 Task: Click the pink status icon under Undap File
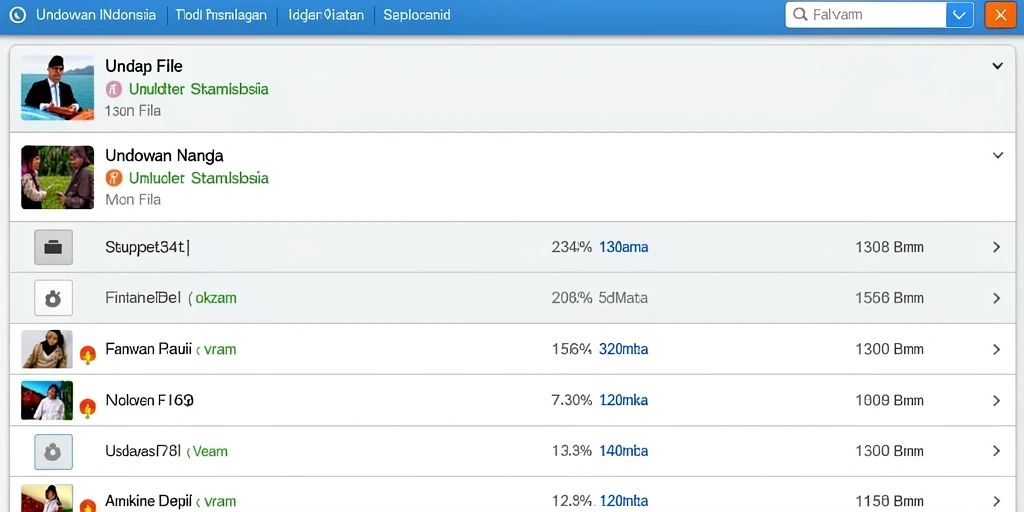coord(114,89)
